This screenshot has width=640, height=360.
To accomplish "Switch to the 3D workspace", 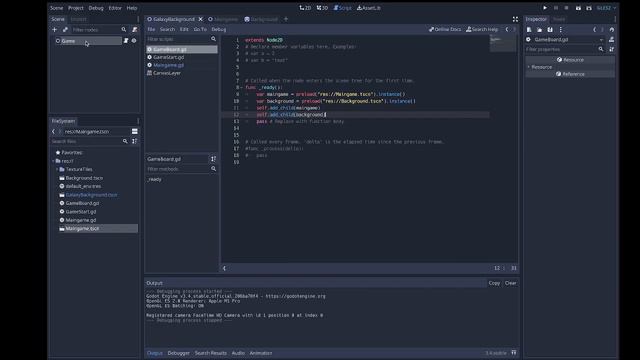I will pyautogui.click(x=322, y=8).
